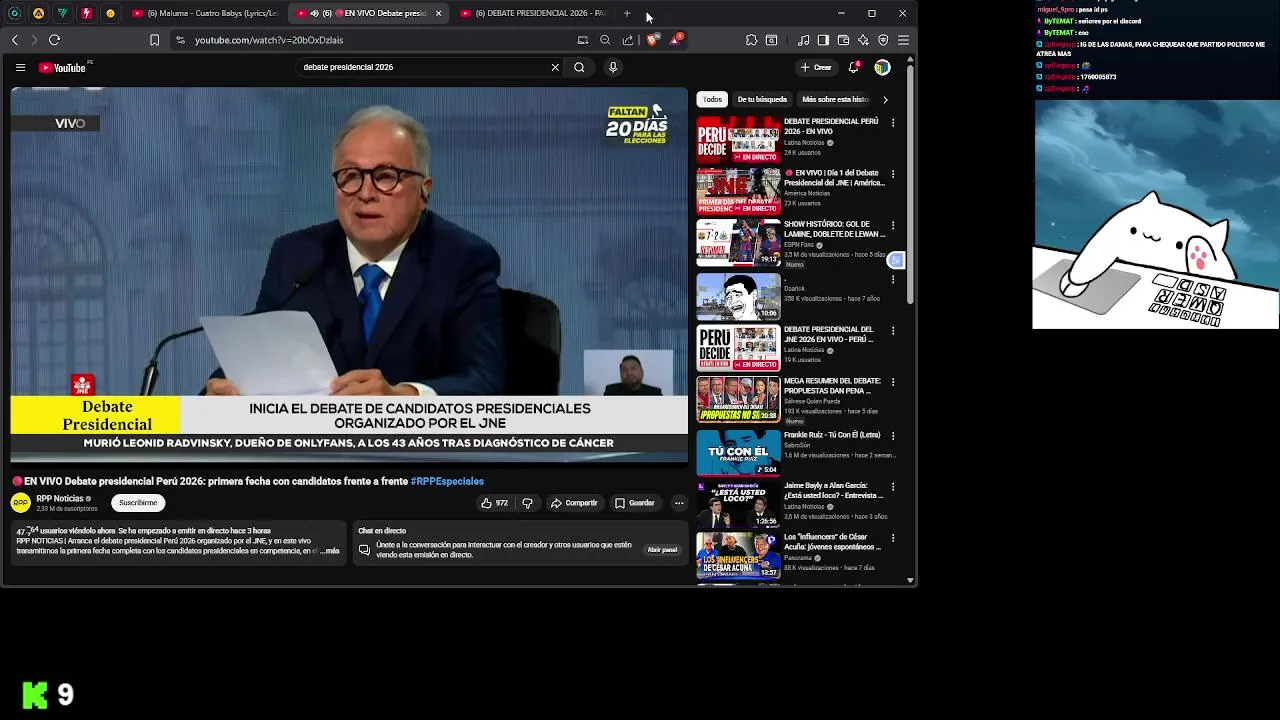The image size is (1280, 720).
Task: Open the YouTube account avatar menu
Action: [882, 67]
